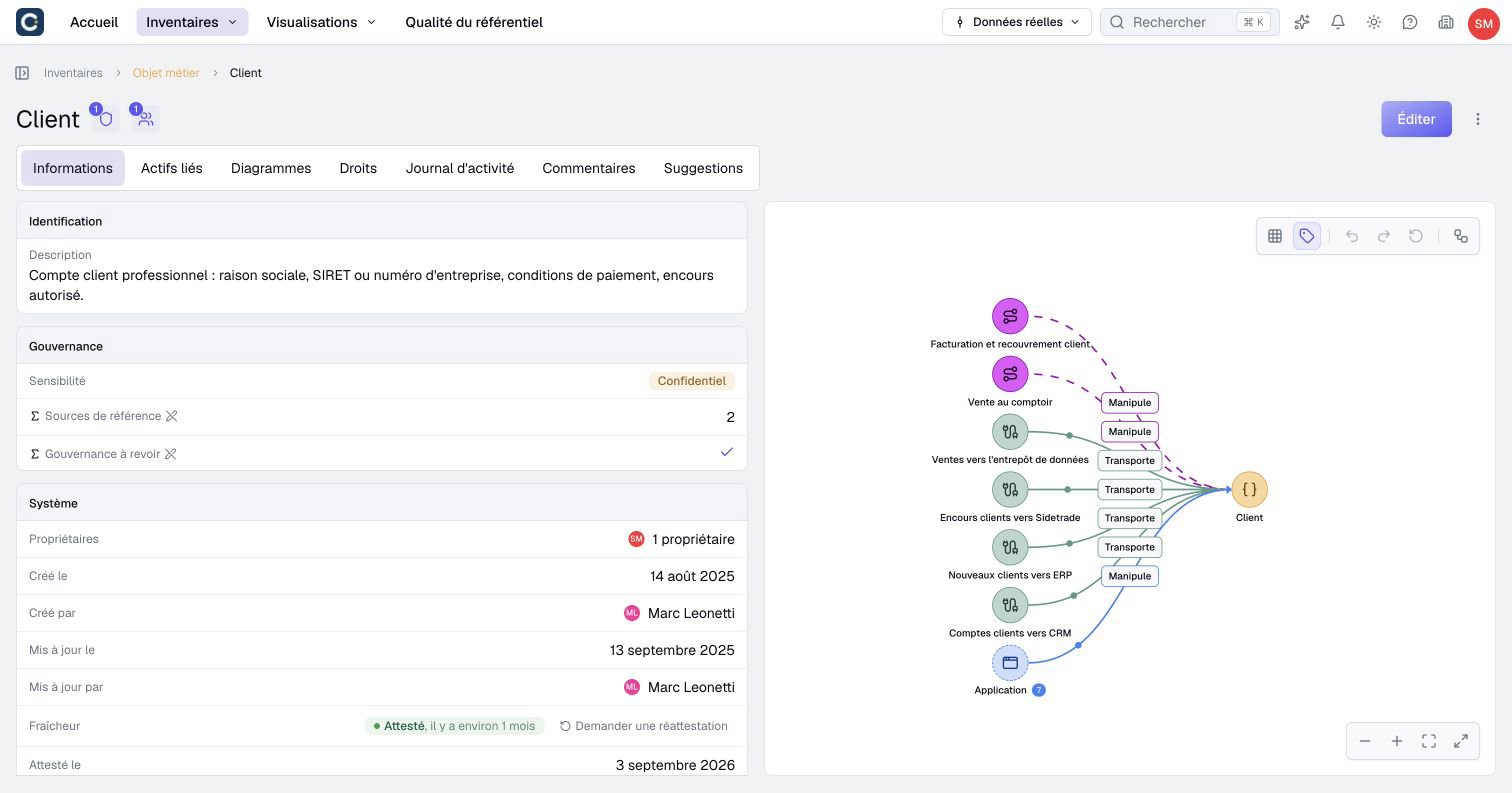Click the organization building icon in the top bar
This screenshot has height=793, width=1512.
point(1446,22)
